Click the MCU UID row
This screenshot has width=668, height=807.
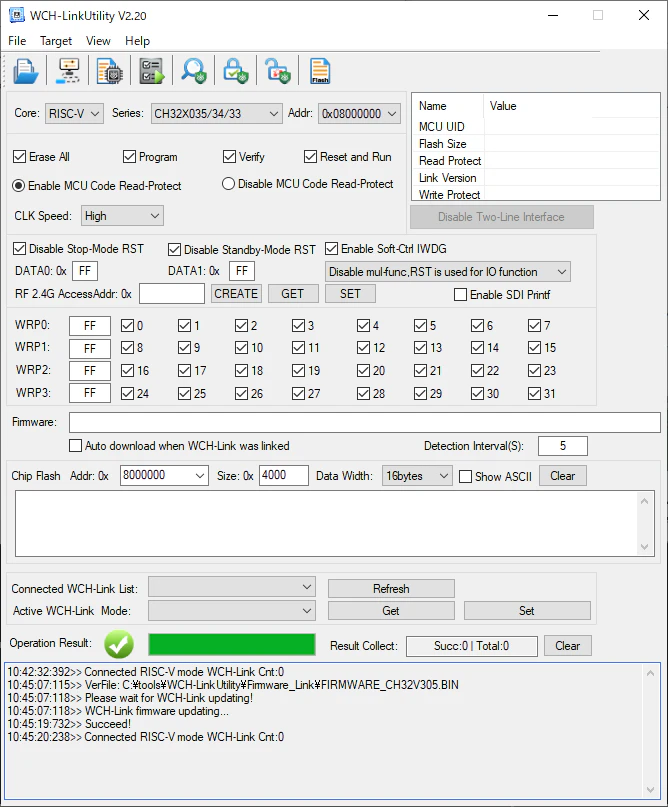click(x=536, y=127)
